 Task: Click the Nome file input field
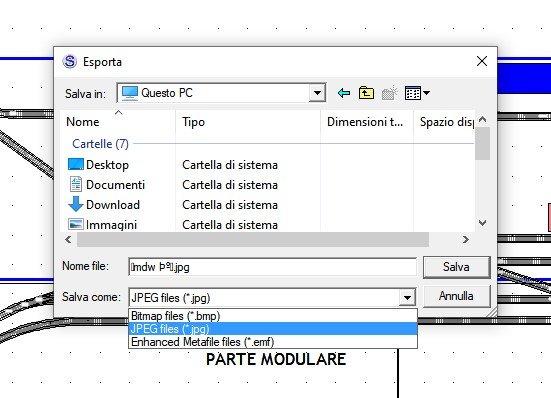272,267
